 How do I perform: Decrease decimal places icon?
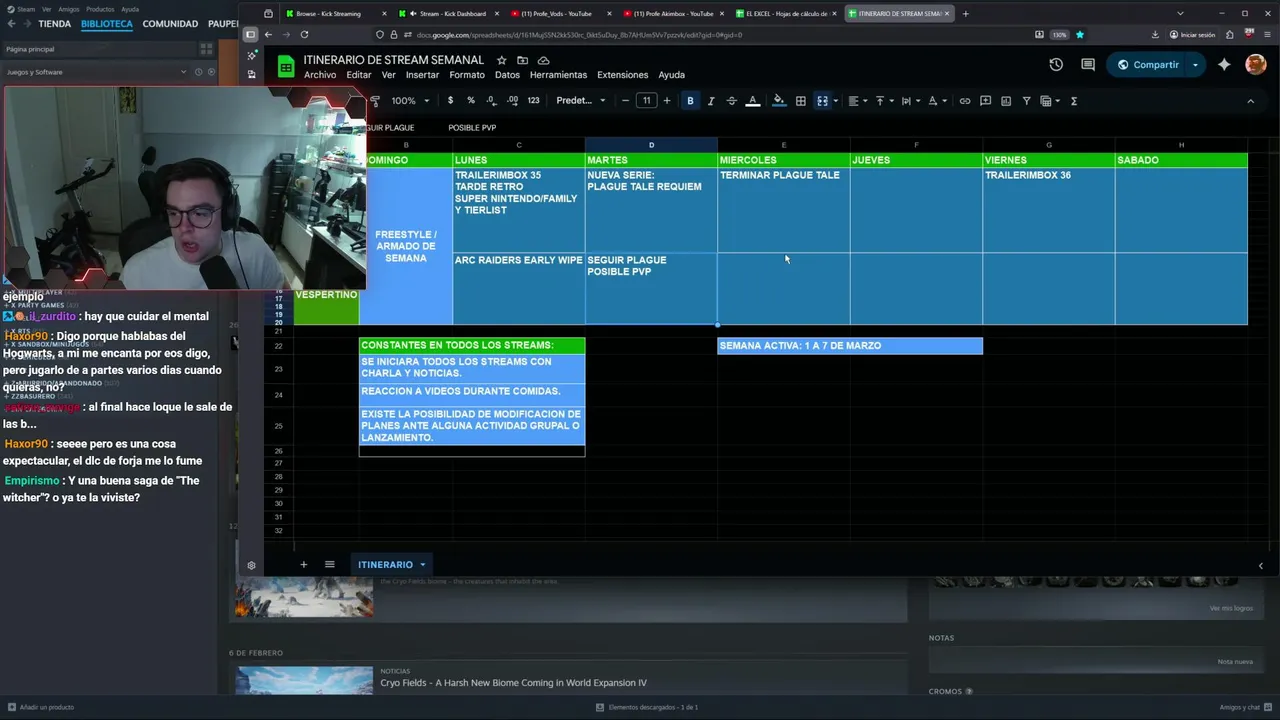pyautogui.click(x=491, y=101)
